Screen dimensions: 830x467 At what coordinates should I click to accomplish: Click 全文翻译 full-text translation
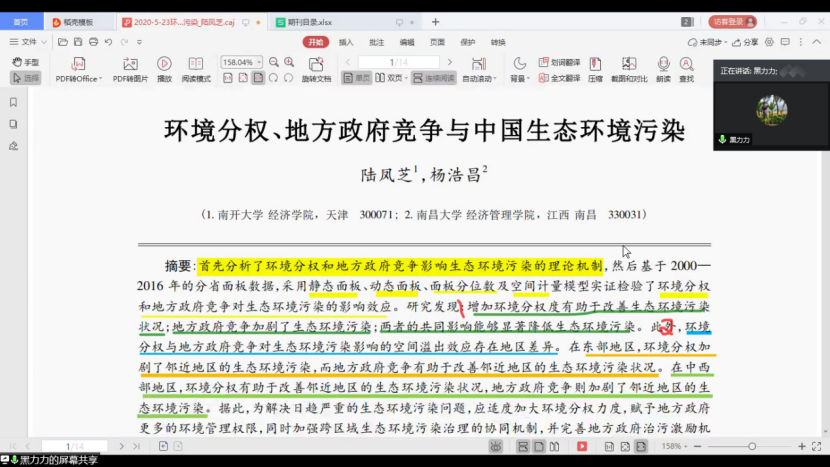pyautogui.click(x=560, y=78)
